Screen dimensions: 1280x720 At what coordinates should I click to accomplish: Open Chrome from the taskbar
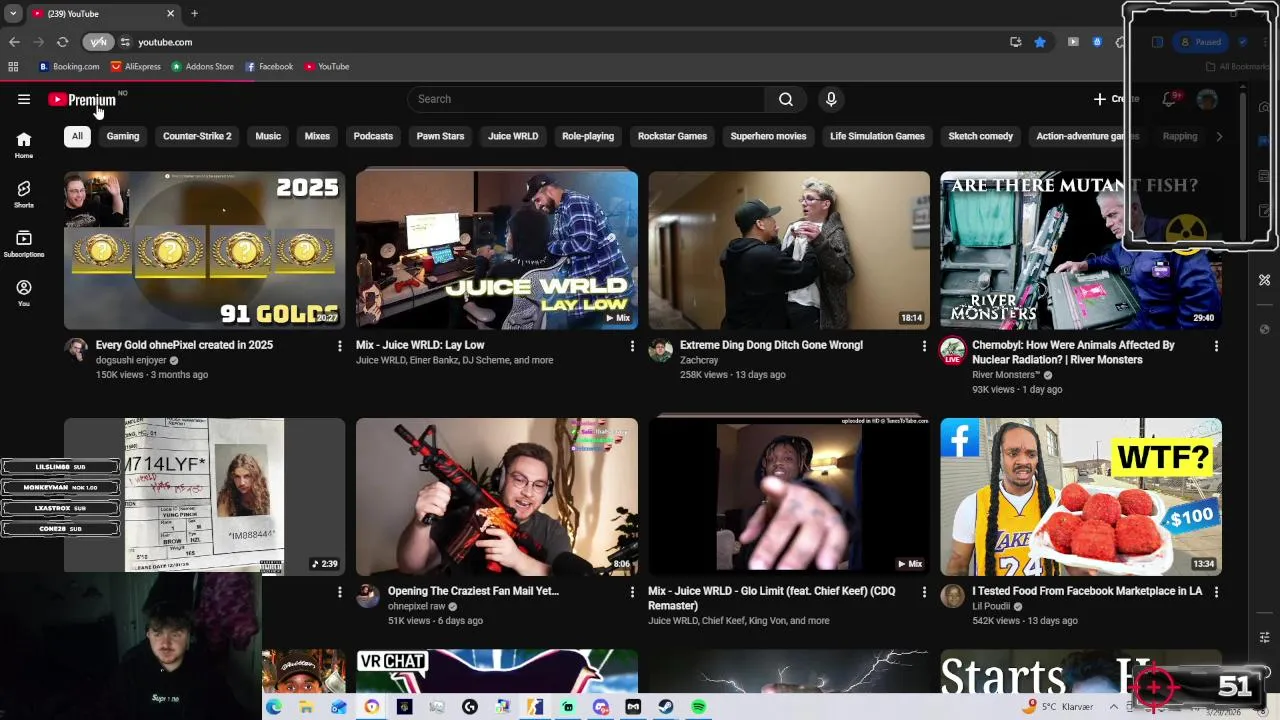pos(371,707)
